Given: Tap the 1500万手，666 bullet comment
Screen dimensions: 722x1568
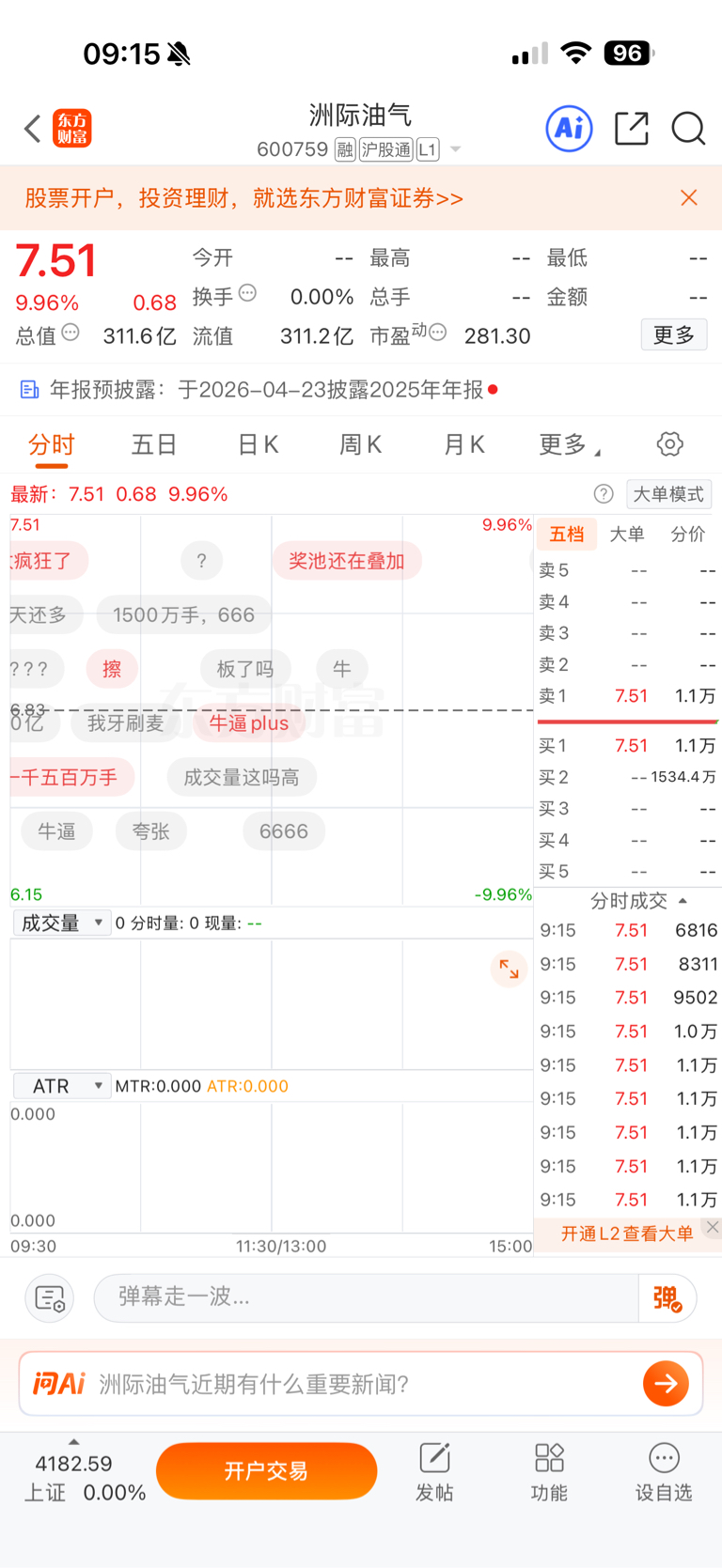Looking at the screenshot, I should pos(183,614).
